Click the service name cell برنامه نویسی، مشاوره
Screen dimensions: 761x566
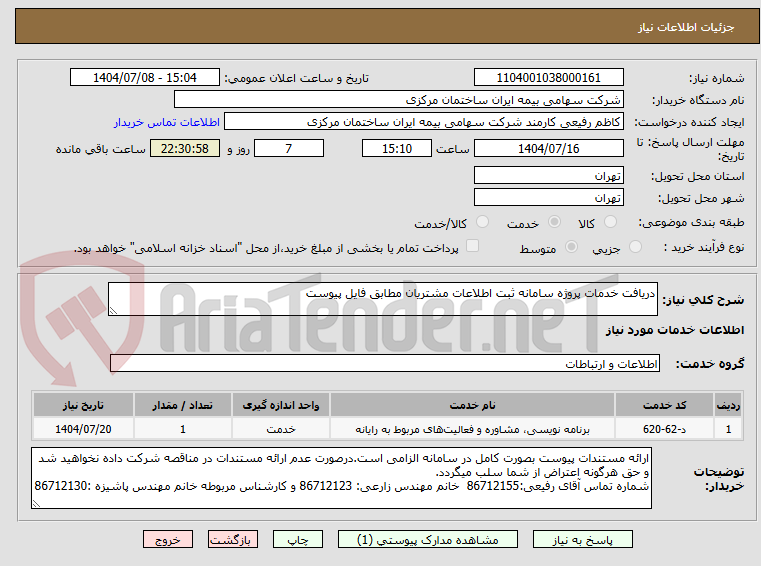point(472,429)
